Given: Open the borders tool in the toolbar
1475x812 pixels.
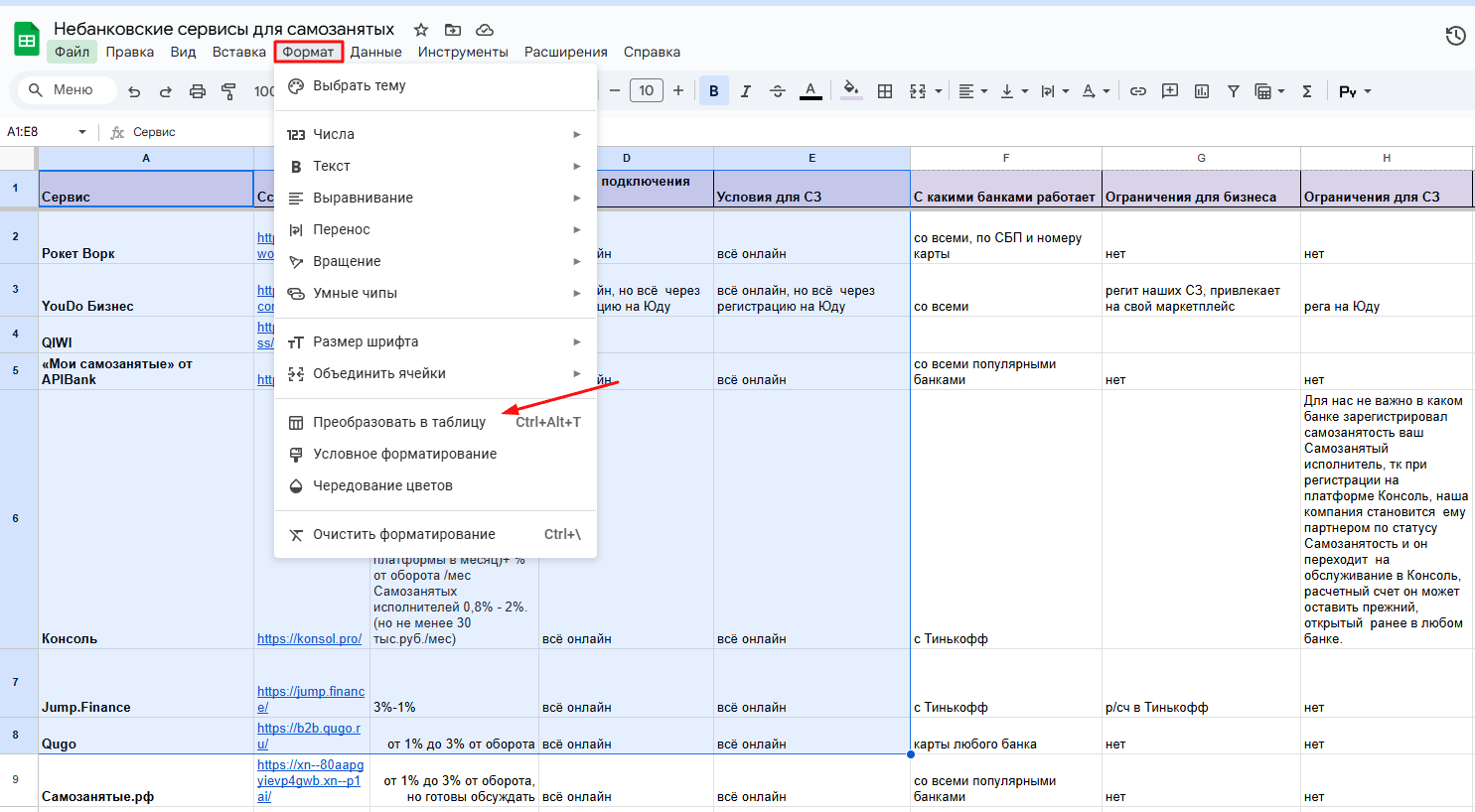Looking at the screenshot, I should tap(885, 91).
